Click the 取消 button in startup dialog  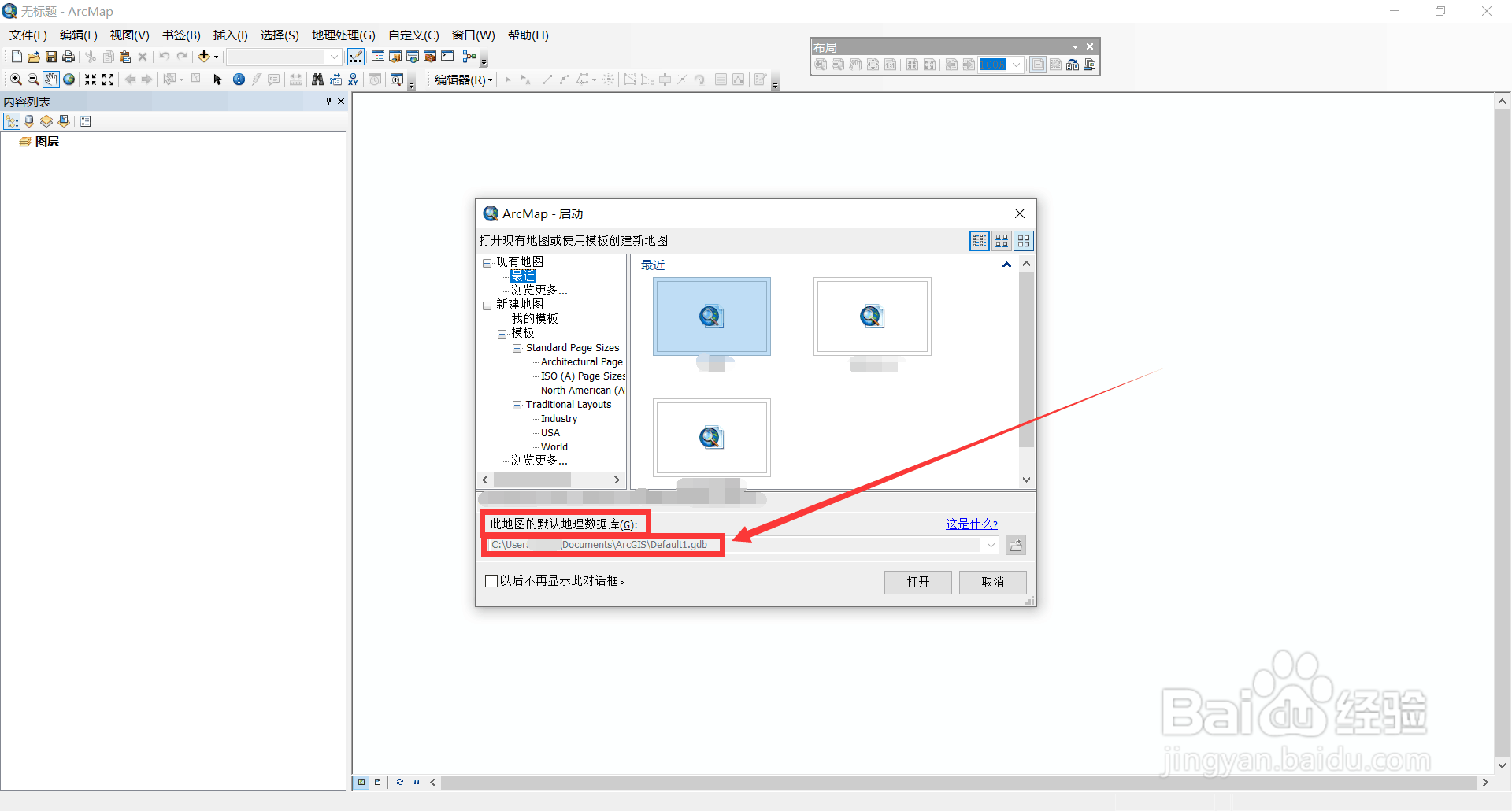coord(993,582)
